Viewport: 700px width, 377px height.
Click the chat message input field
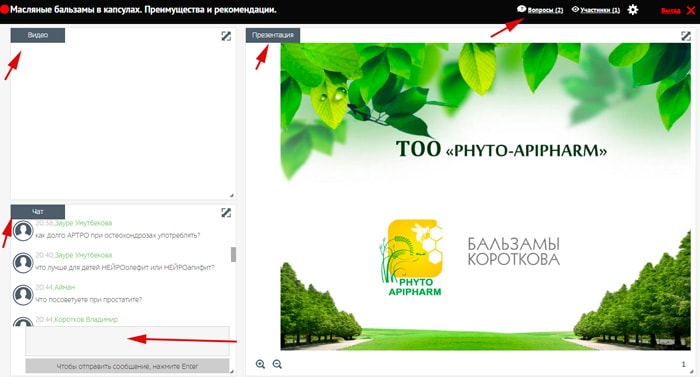127,341
